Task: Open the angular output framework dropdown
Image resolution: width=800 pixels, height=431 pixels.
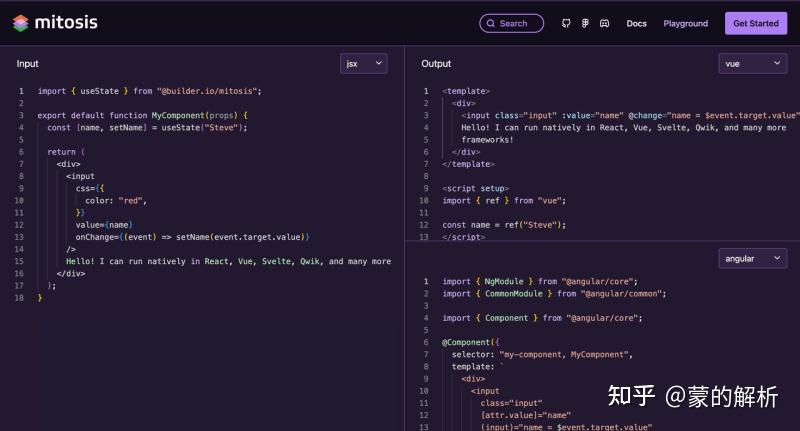Action: tap(753, 259)
